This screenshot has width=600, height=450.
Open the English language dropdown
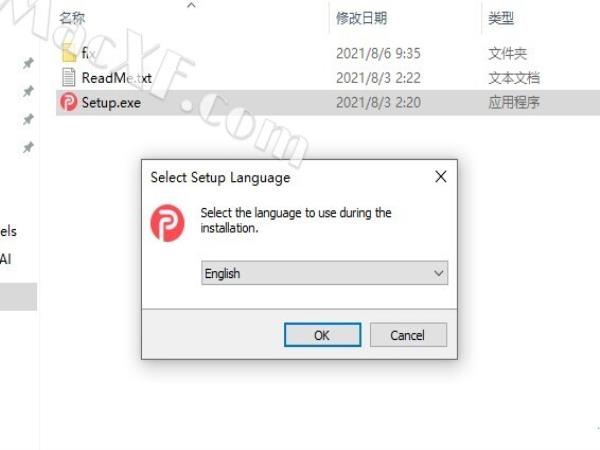[x=324, y=273]
